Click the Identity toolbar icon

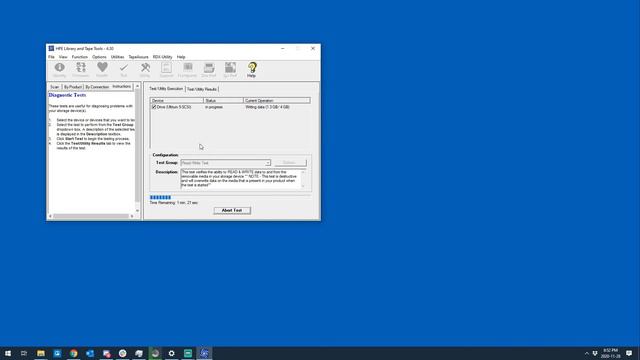(x=60, y=69)
